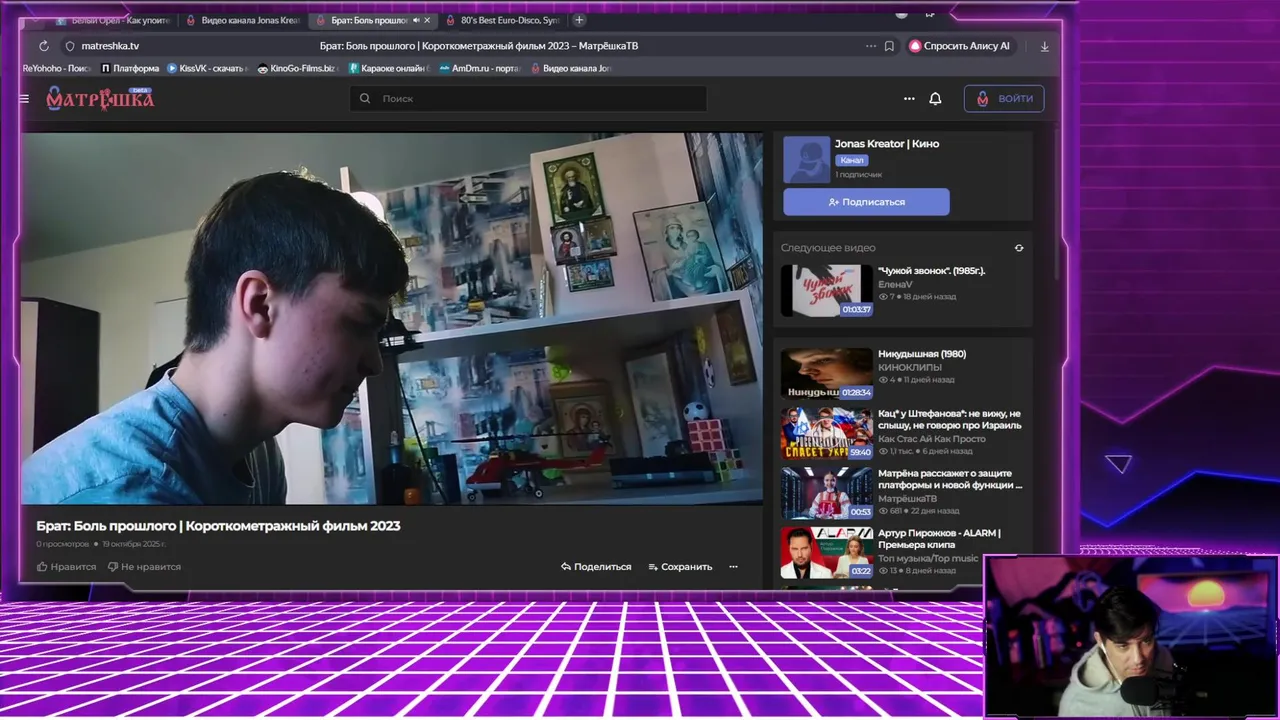Open the Караоке онлайн bookmark
Image resolution: width=1280 pixels, height=720 pixels.
point(389,68)
